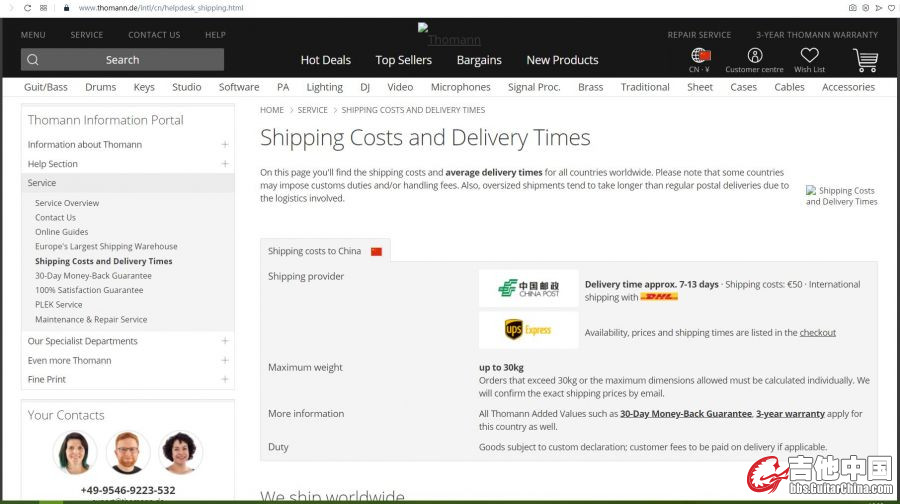The height and width of the screenshot is (504, 900).
Task: Open Contact Us in sidebar
Action: 55,218
